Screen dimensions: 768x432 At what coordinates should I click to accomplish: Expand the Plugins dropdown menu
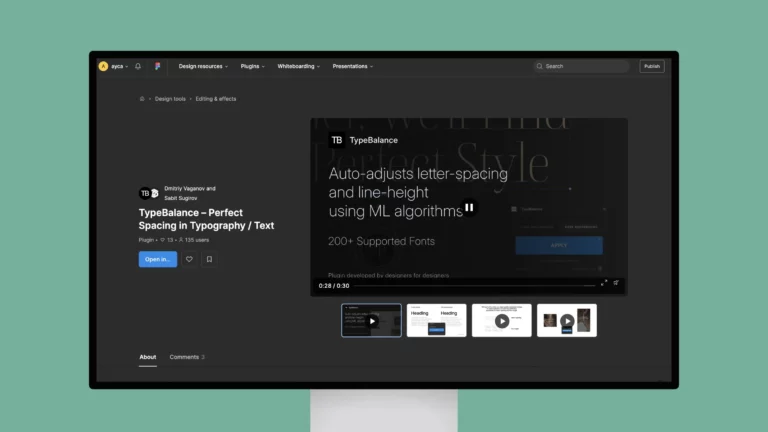[x=252, y=66]
